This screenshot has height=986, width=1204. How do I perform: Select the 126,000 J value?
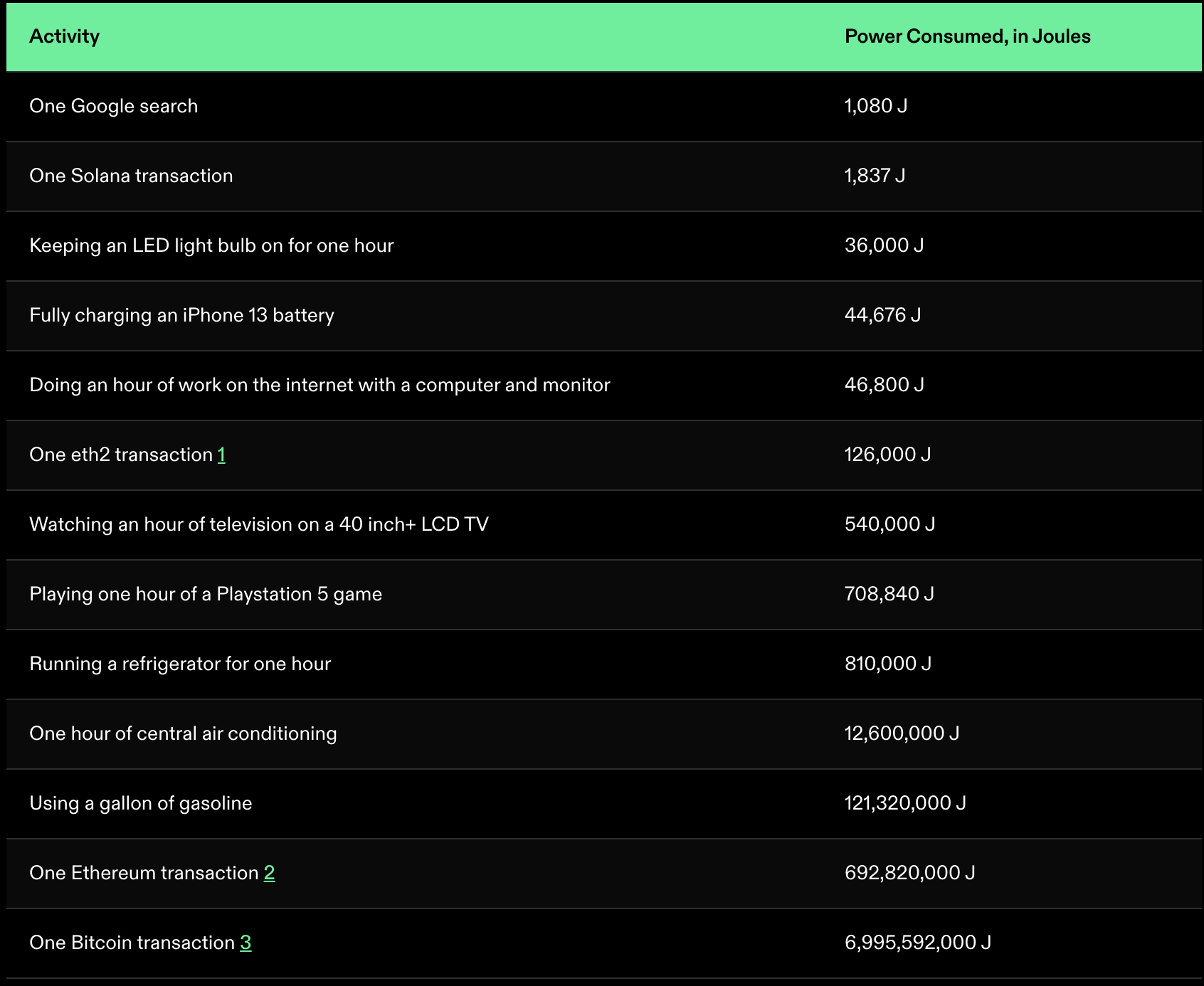tap(888, 455)
